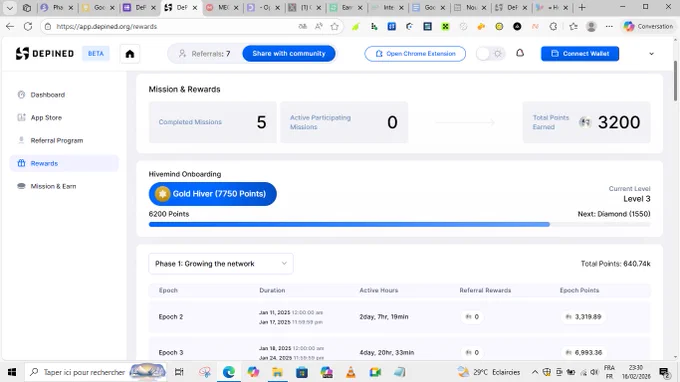
Task: Open notification center on taskbar
Action: (x=664, y=372)
